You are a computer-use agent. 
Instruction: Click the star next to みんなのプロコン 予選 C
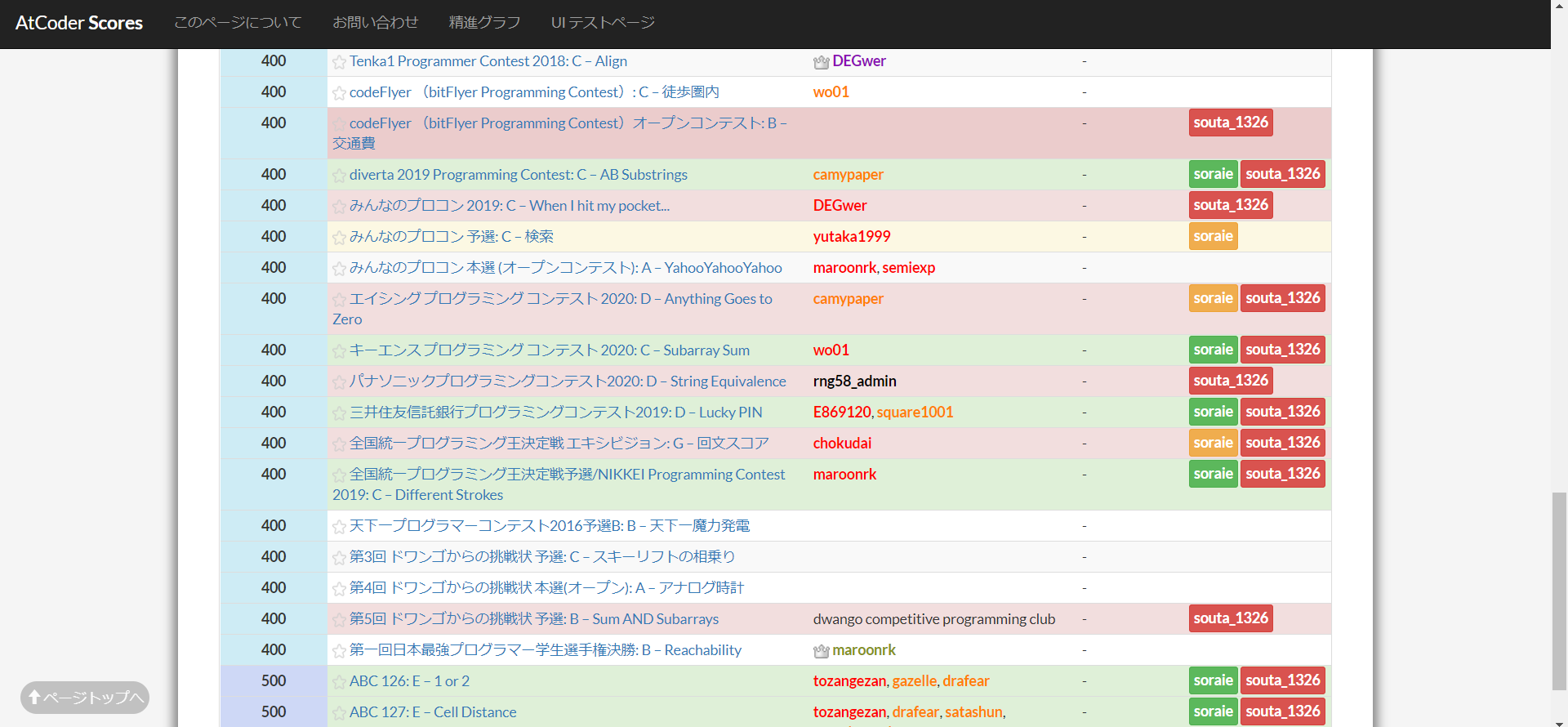coord(339,238)
